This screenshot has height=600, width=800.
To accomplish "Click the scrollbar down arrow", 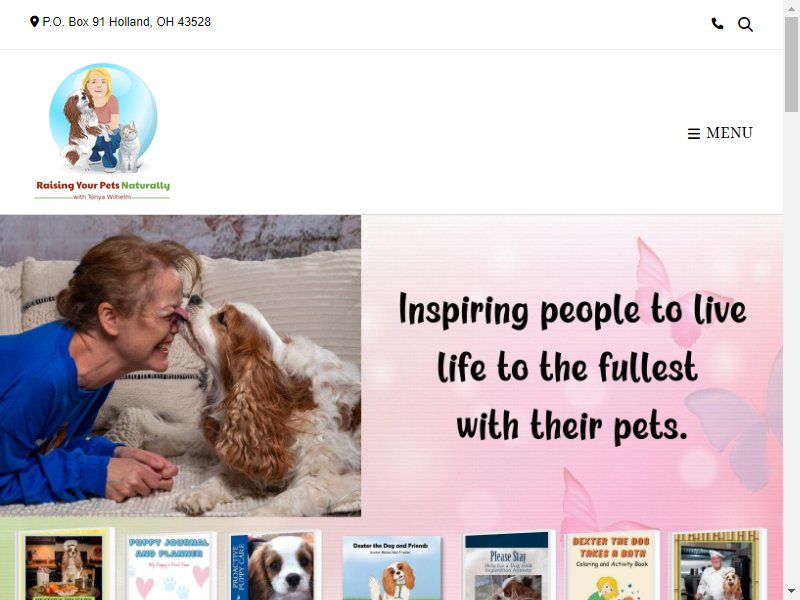I will pos(791,592).
